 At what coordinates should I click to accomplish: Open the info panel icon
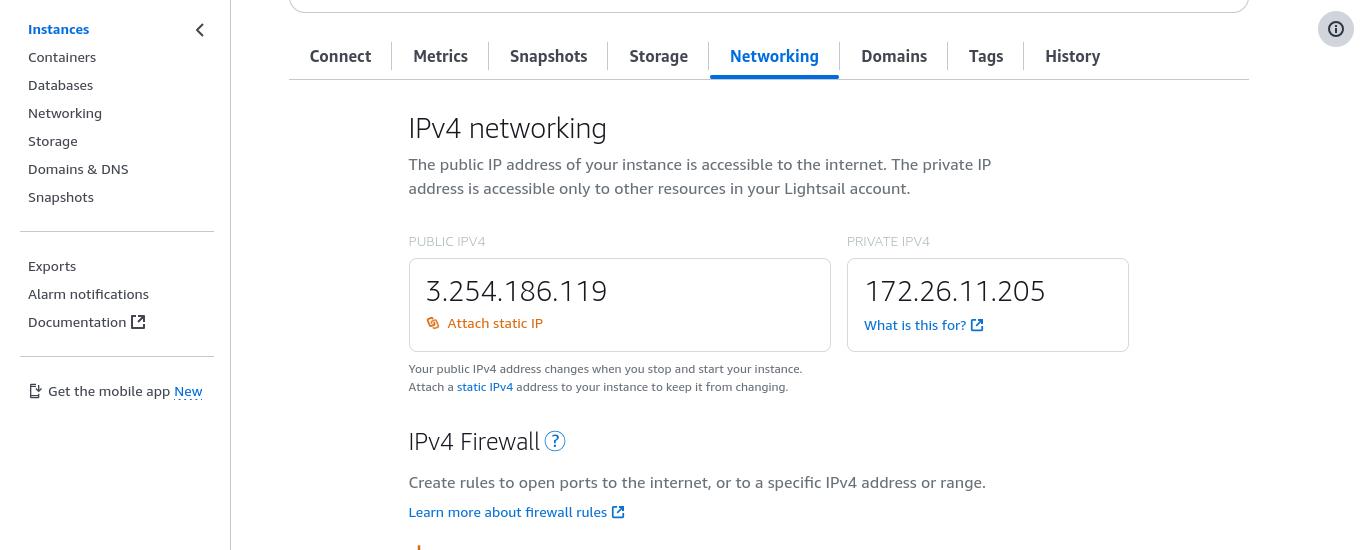pos(1336,29)
